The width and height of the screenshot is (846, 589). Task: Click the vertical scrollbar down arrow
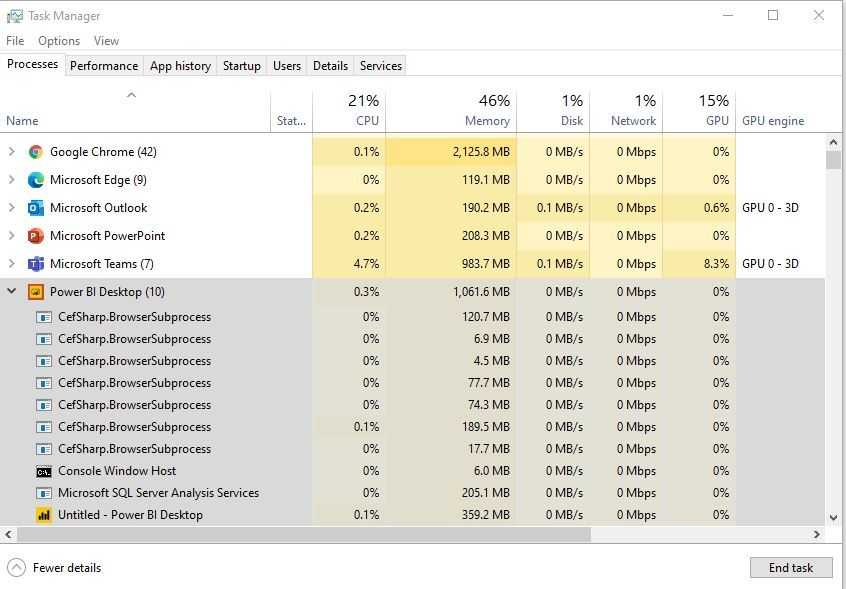tap(833, 518)
